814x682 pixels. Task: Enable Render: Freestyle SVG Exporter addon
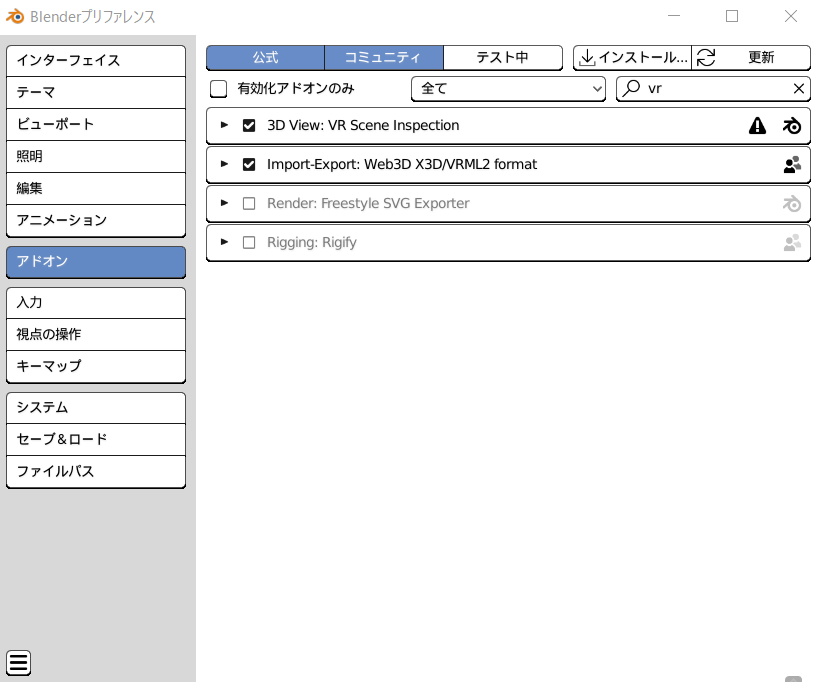point(249,203)
